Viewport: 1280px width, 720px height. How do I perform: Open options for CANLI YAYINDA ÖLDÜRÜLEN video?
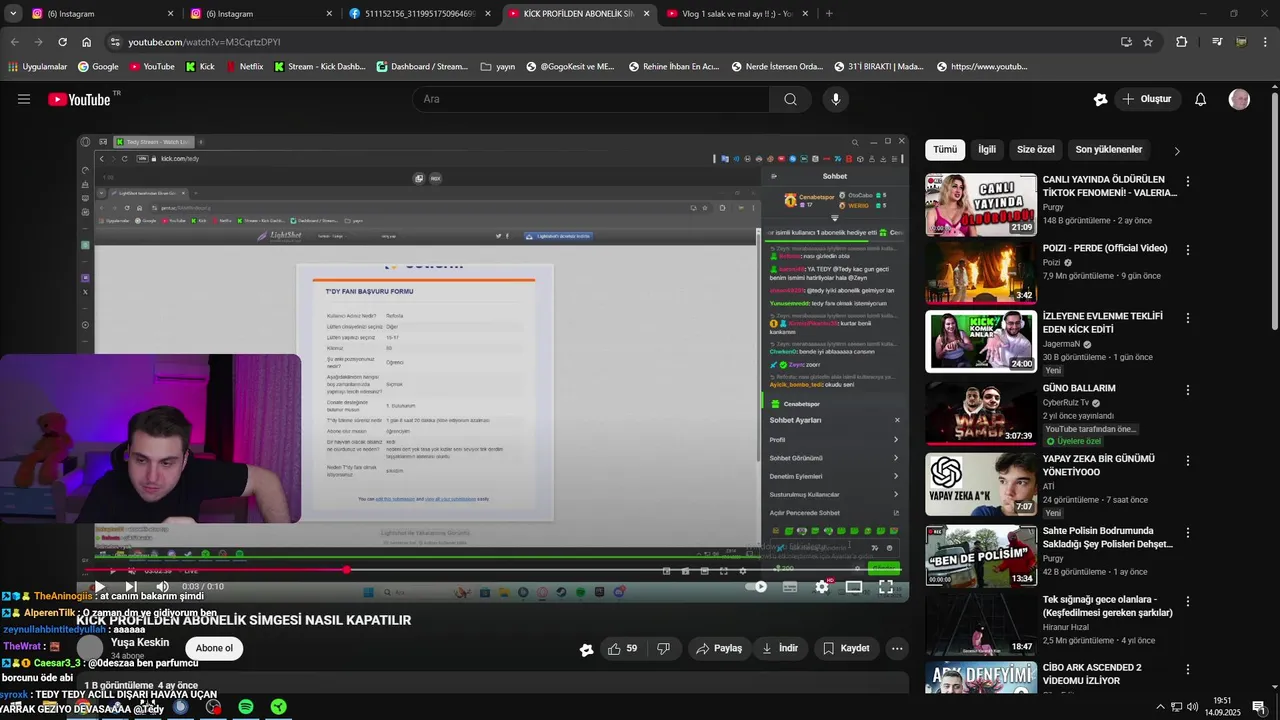click(x=1188, y=181)
